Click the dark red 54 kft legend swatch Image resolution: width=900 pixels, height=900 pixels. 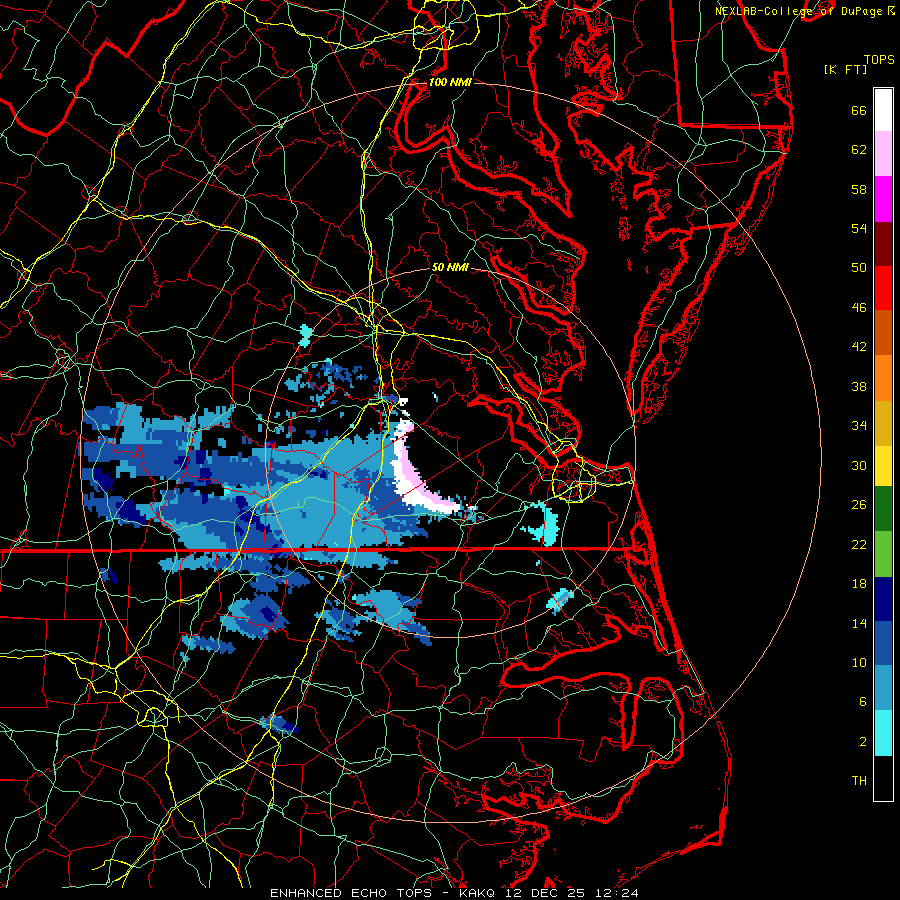pos(883,244)
